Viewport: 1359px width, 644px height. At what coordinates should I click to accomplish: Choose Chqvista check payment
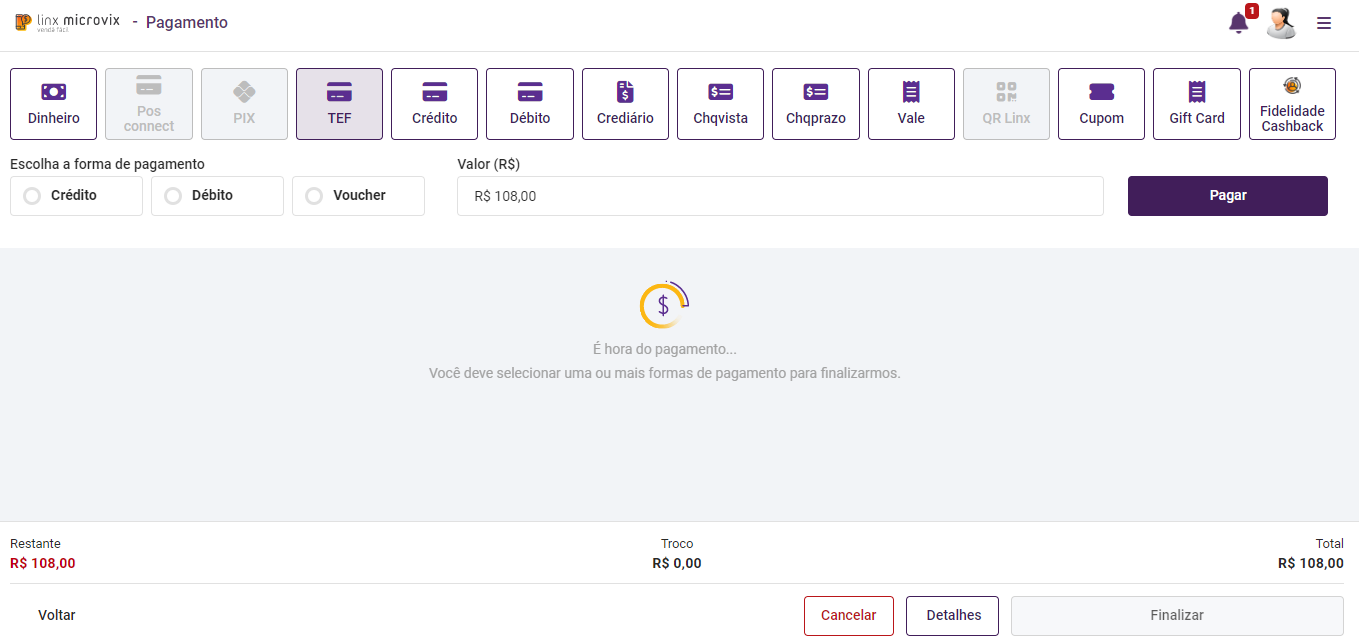tap(720, 104)
